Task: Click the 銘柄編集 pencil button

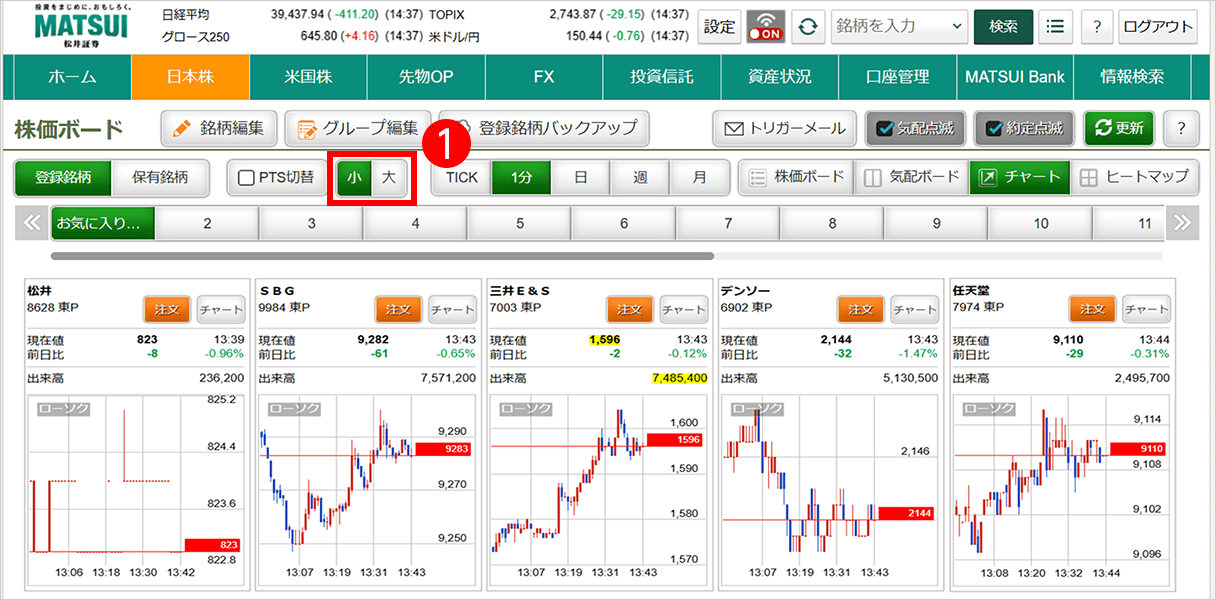Action: pos(219,128)
